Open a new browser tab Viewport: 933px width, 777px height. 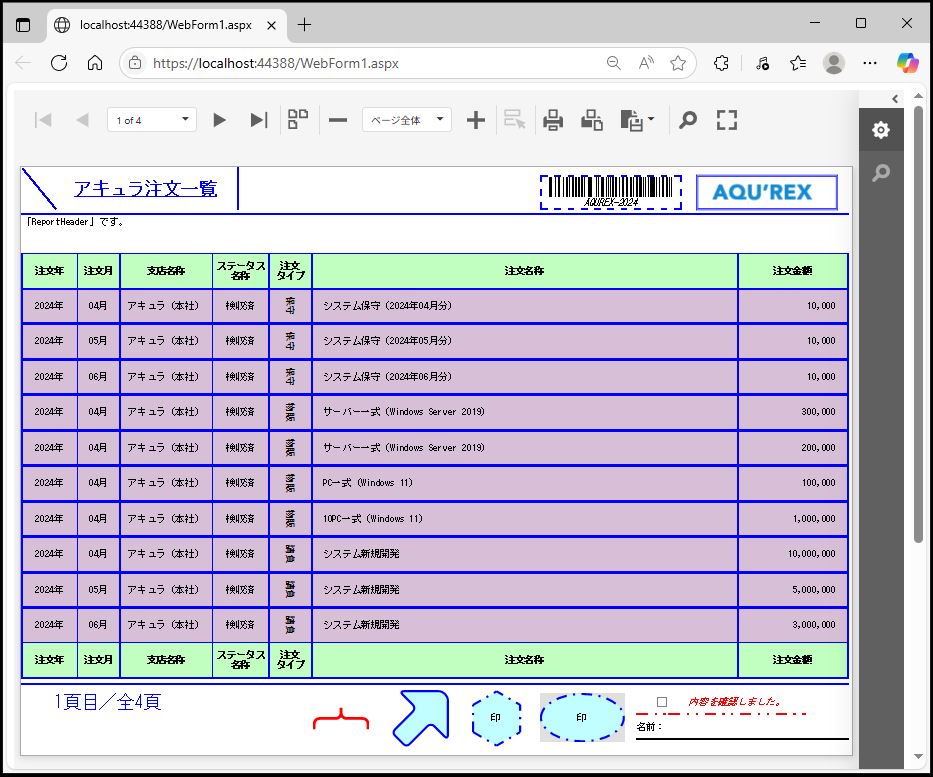pyautogui.click(x=305, y=24)
